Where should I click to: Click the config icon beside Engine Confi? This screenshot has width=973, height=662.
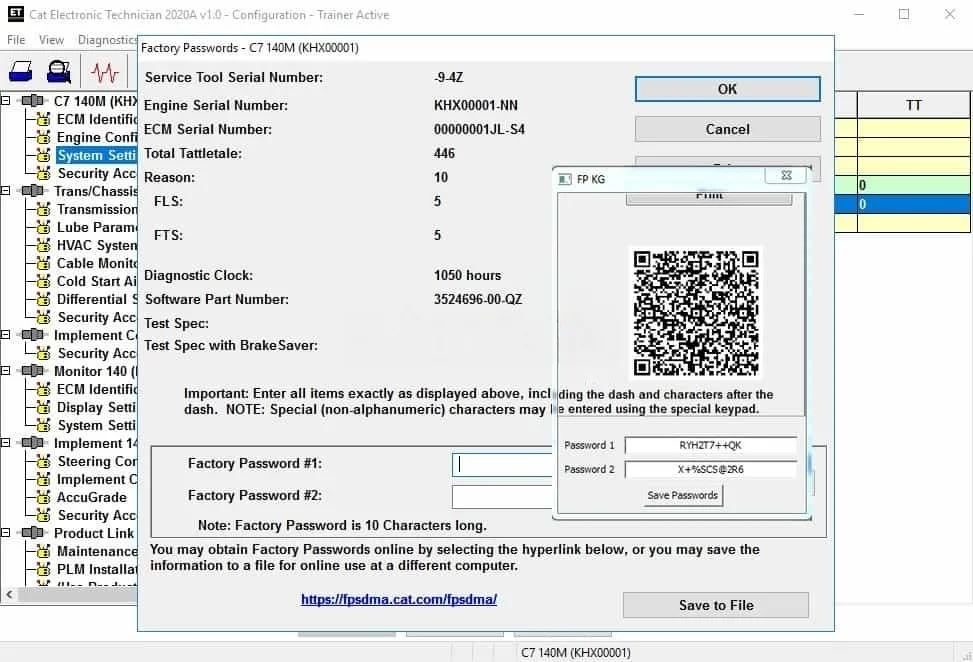tap(43, 137)
